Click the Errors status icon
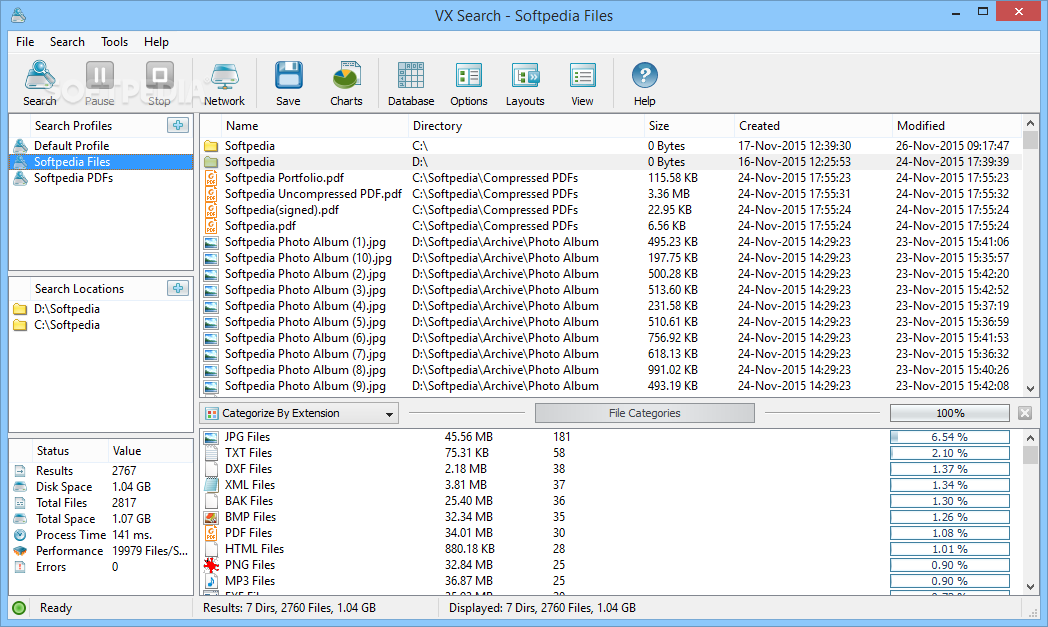This screenshot has width=1048, height=627. [21, 567]
